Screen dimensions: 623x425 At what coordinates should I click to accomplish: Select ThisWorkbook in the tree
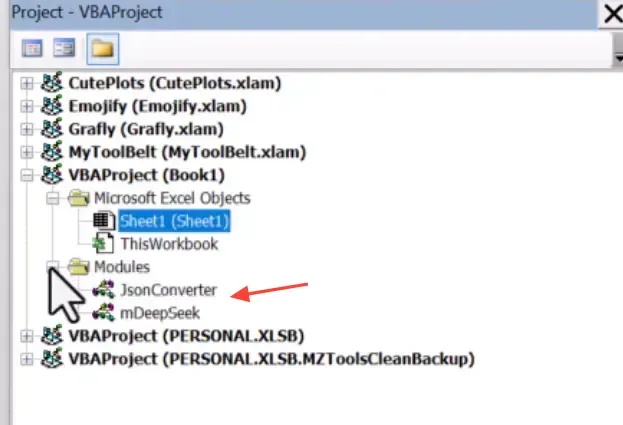(x=168, y=243)
